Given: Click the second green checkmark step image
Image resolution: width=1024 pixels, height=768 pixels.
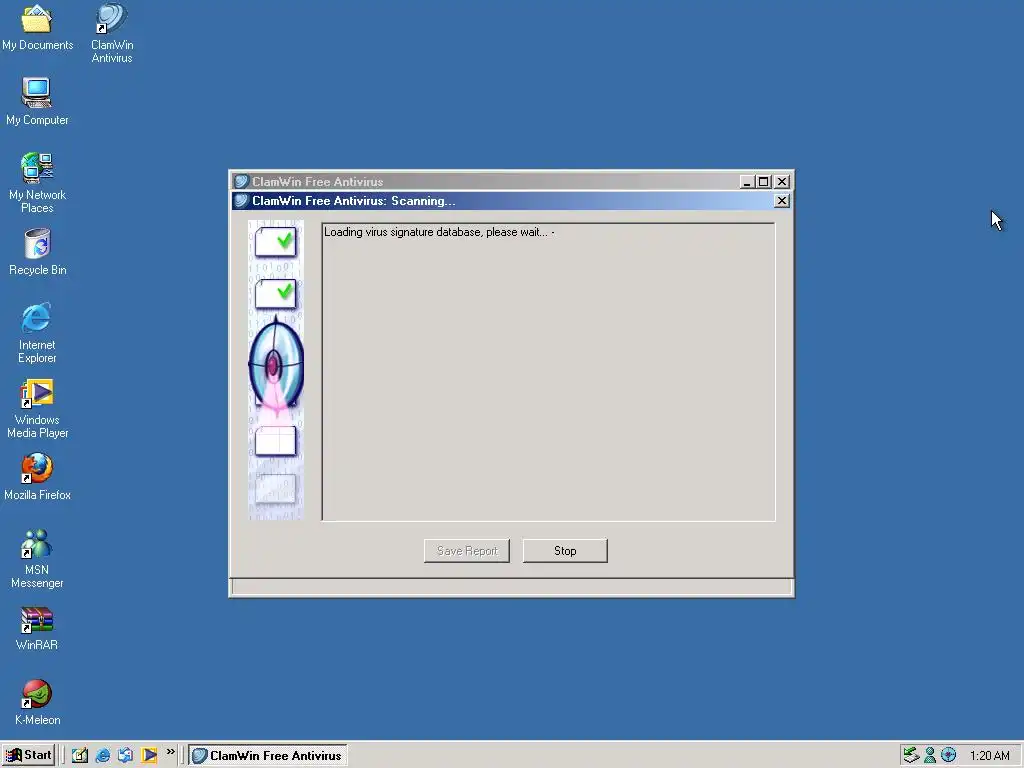Looking at the screenshot, I should pyautogui.click(x=276, y=293).
